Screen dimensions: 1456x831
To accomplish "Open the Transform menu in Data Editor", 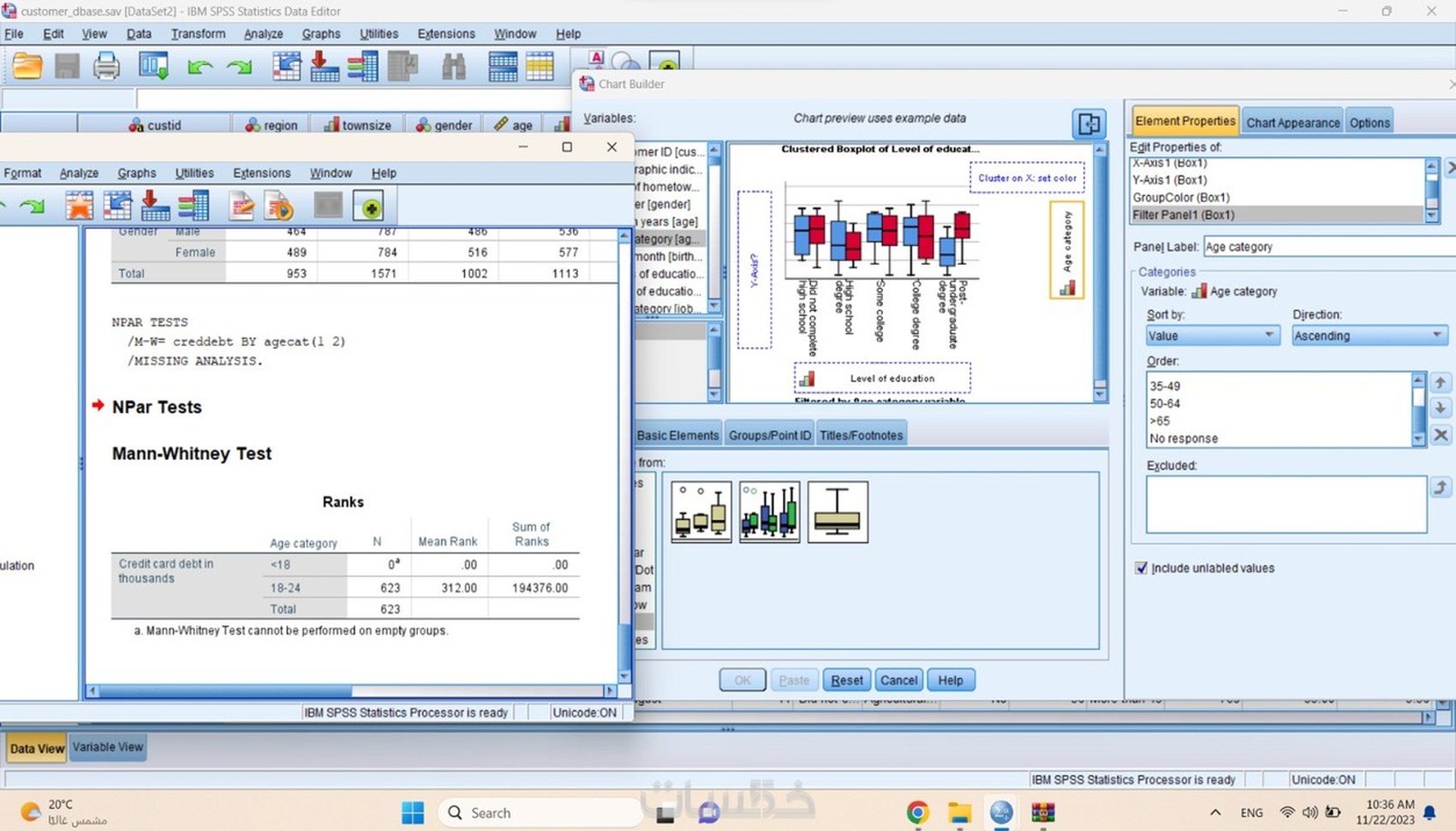I will click(198, 34).
